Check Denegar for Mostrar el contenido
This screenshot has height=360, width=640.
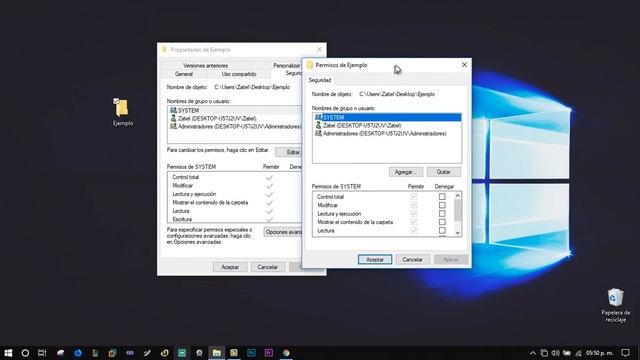pos(442,222)
